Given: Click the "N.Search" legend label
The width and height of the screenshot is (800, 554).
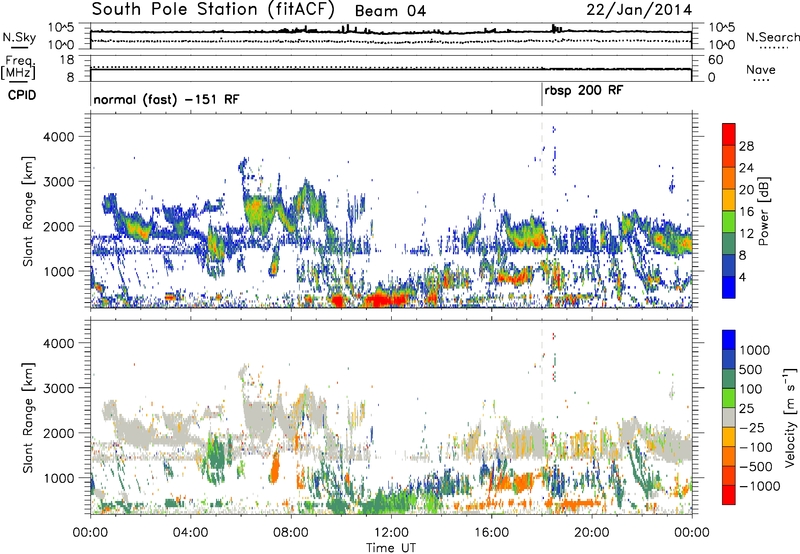Looking at the screenshot, I should (x=772, y=37).
